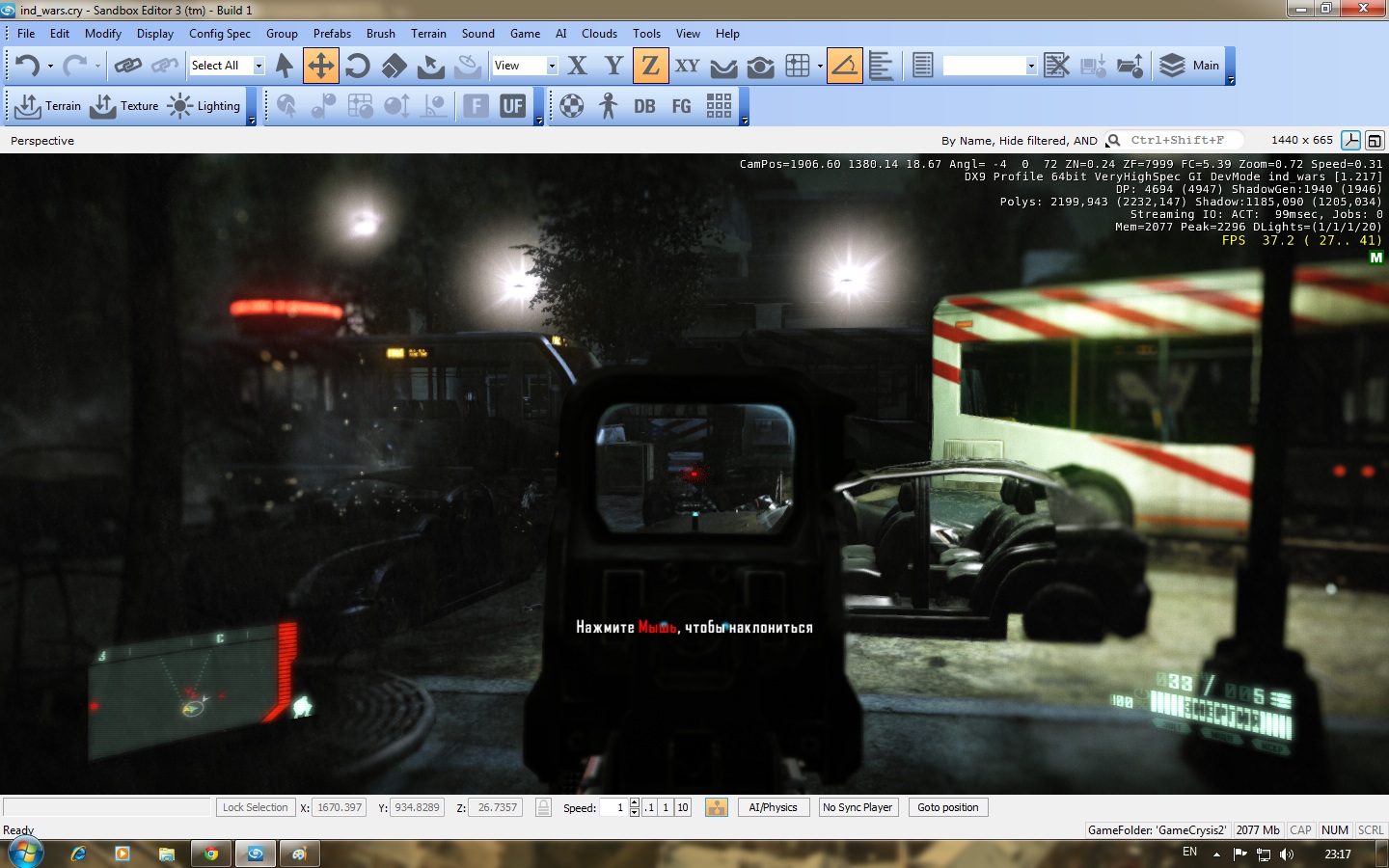
Task: Open the Select Objects list window
Action: (922, 66)
